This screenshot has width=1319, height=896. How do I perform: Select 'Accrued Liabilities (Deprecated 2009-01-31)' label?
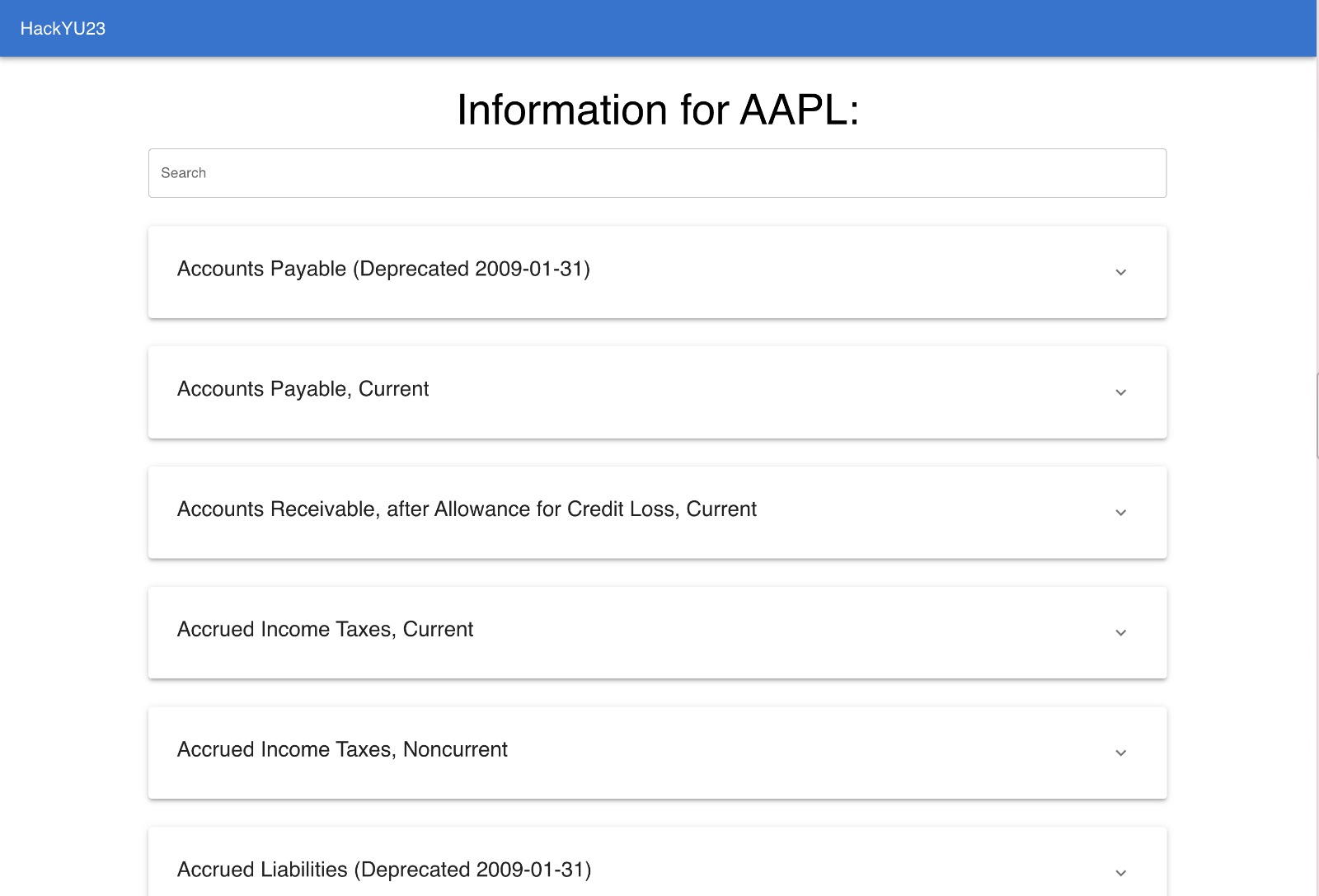point(384,870)
